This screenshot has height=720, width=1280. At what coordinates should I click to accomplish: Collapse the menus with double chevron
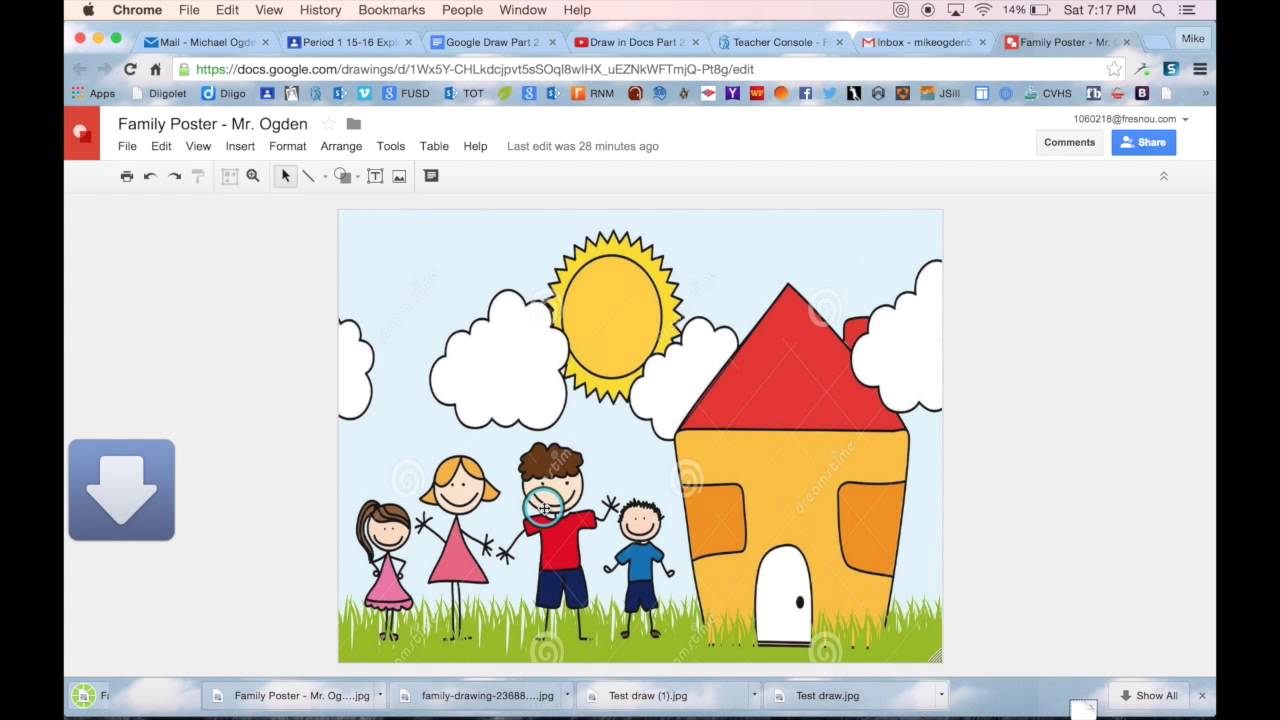[1163, 176]
